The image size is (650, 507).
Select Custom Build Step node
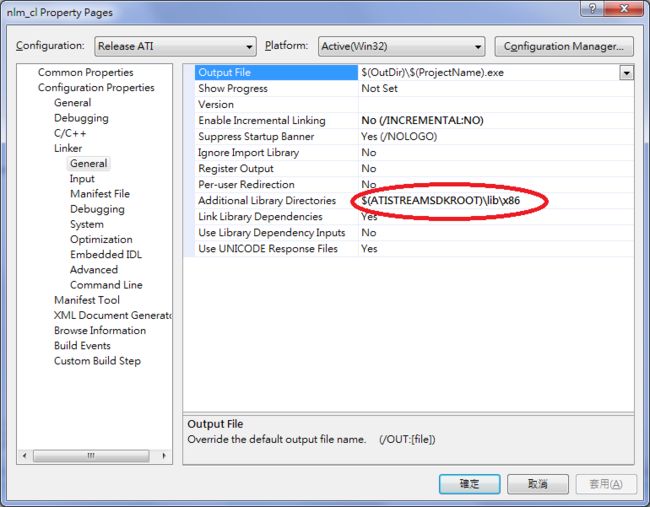97,361
